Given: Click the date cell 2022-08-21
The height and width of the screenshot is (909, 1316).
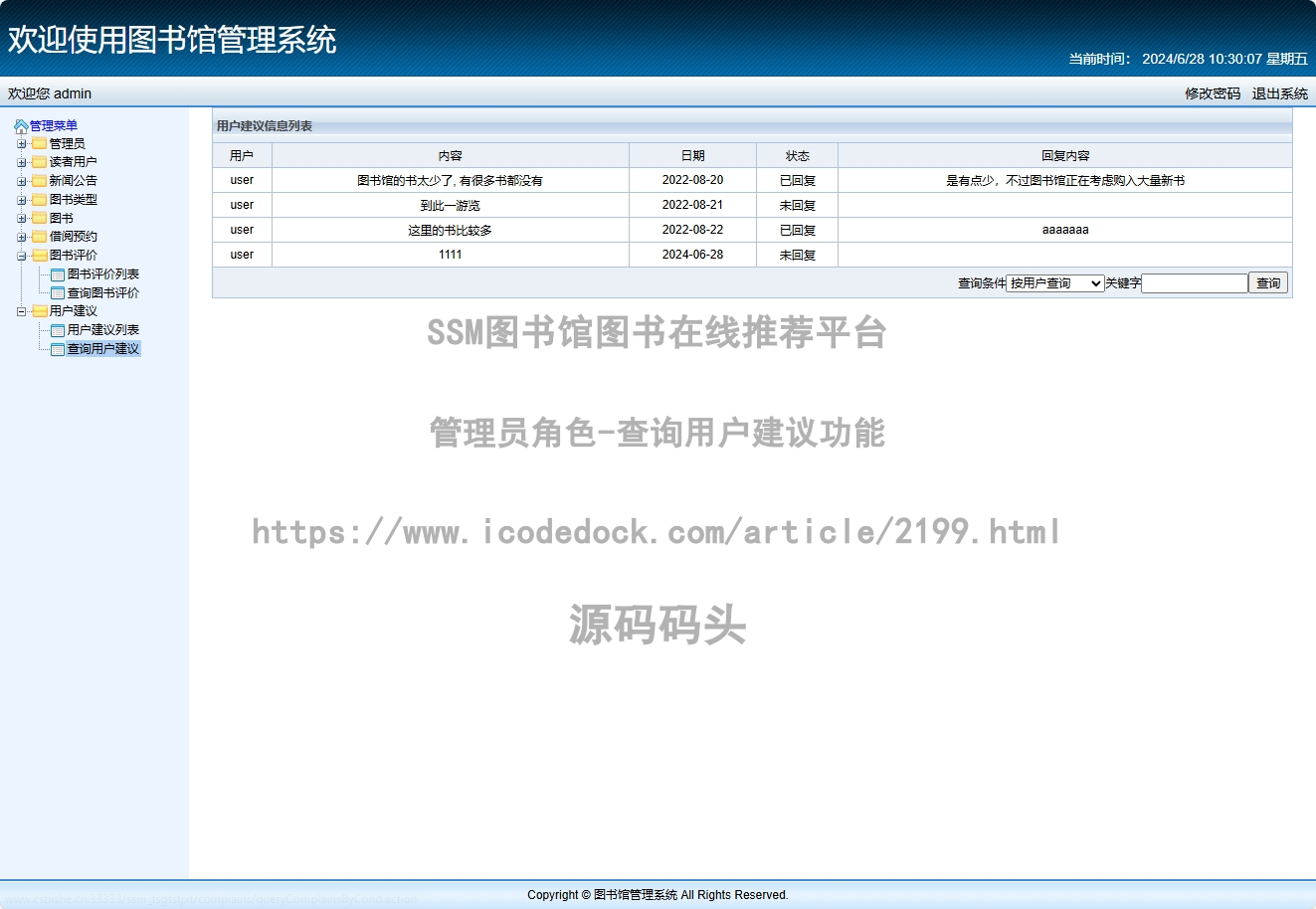Looking at the screenshot, I should click(693, 206).
